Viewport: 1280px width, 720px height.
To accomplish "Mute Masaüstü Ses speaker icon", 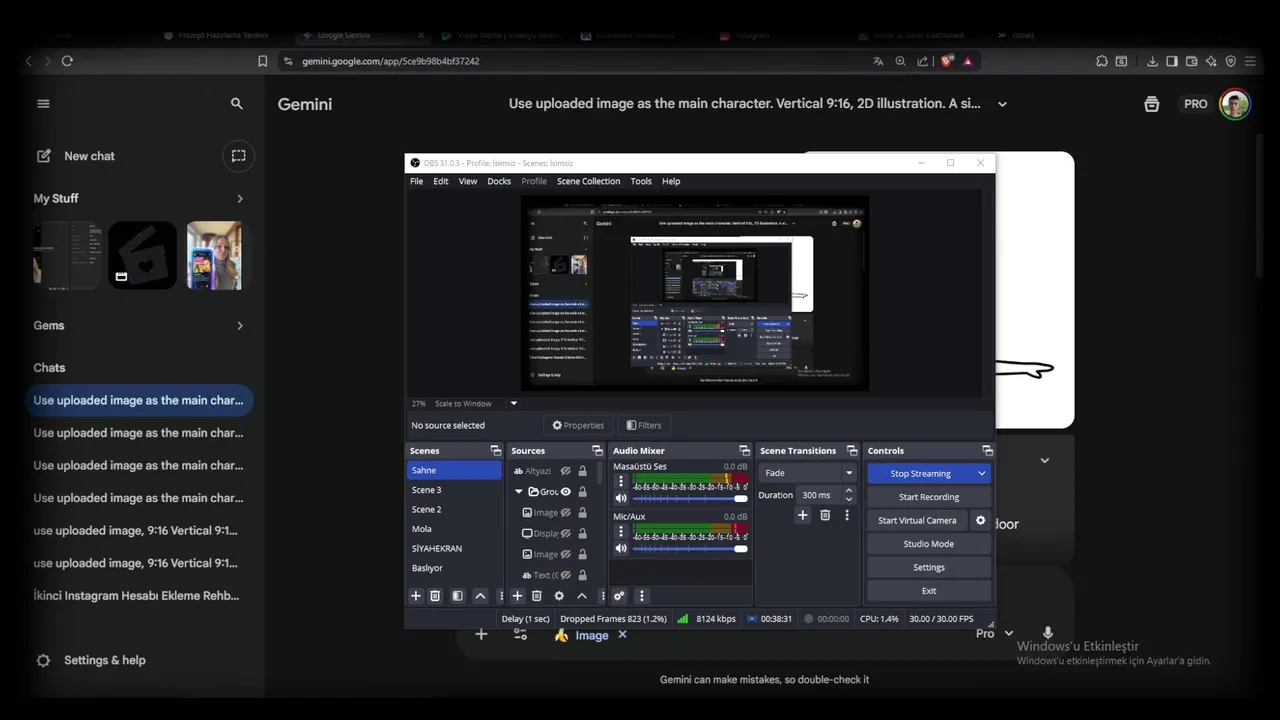I will pyautogui.click(x=621, y=498).
